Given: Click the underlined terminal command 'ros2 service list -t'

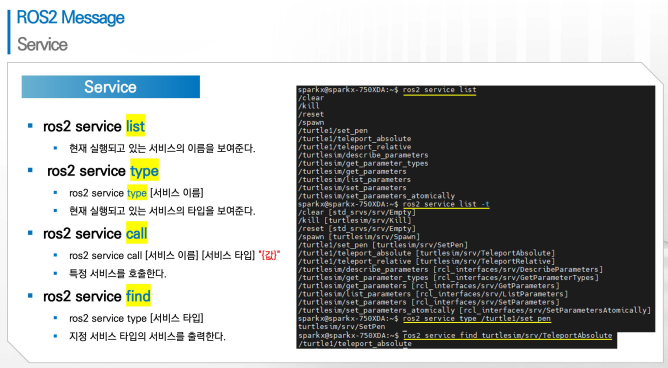Looking at the screenshot, I should pyautogui.click(x=446, y=204).
